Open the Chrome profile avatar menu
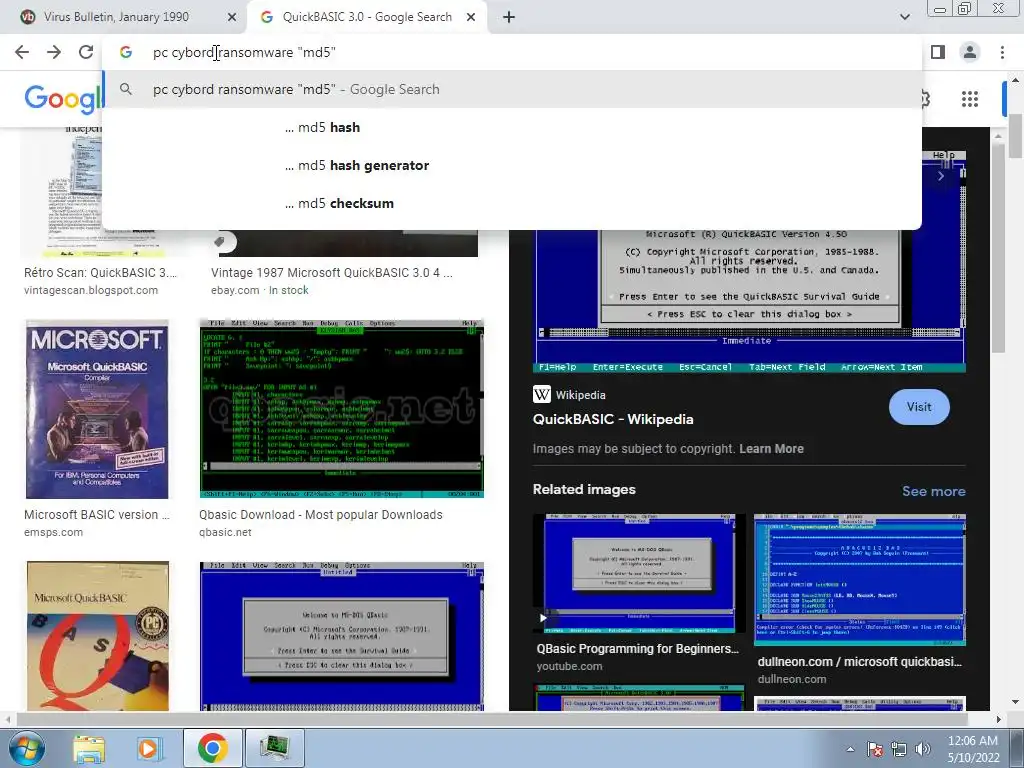This screenshot has width=1024, height=768. click(x=970, y=52)
